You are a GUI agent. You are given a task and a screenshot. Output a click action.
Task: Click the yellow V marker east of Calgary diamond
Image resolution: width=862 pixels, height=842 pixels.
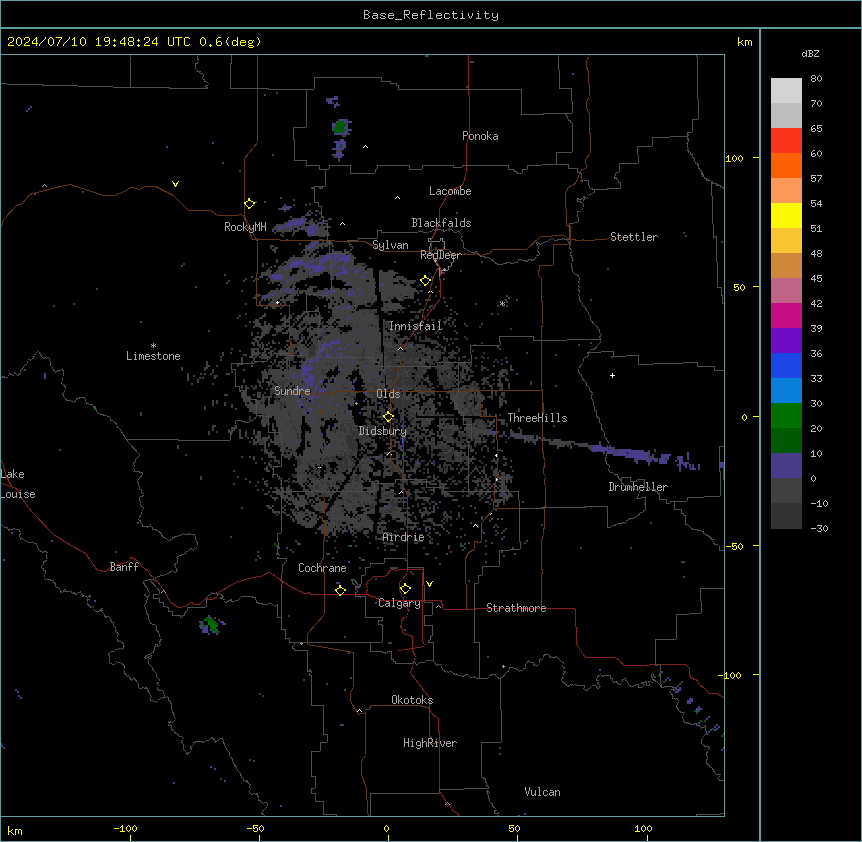(x=429, y=584)
